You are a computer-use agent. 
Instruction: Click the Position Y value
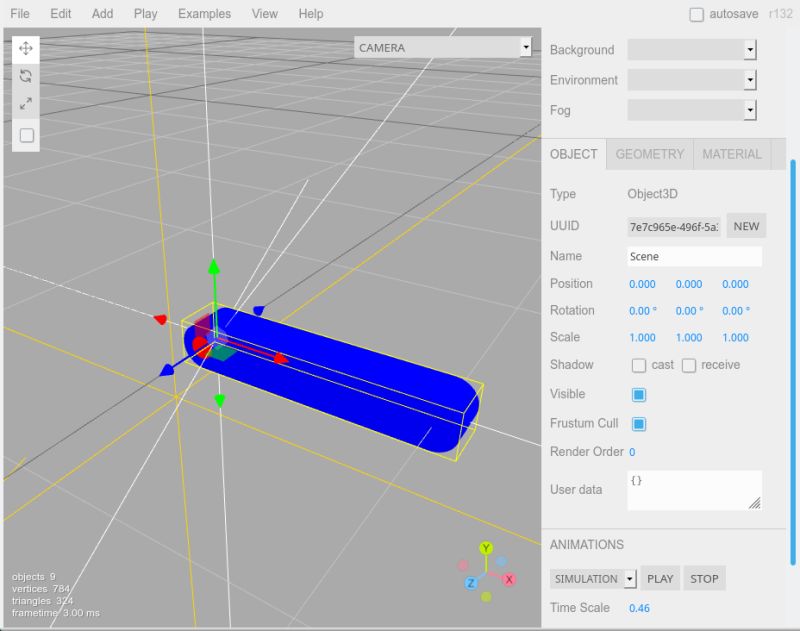click(x=689, y=284)
